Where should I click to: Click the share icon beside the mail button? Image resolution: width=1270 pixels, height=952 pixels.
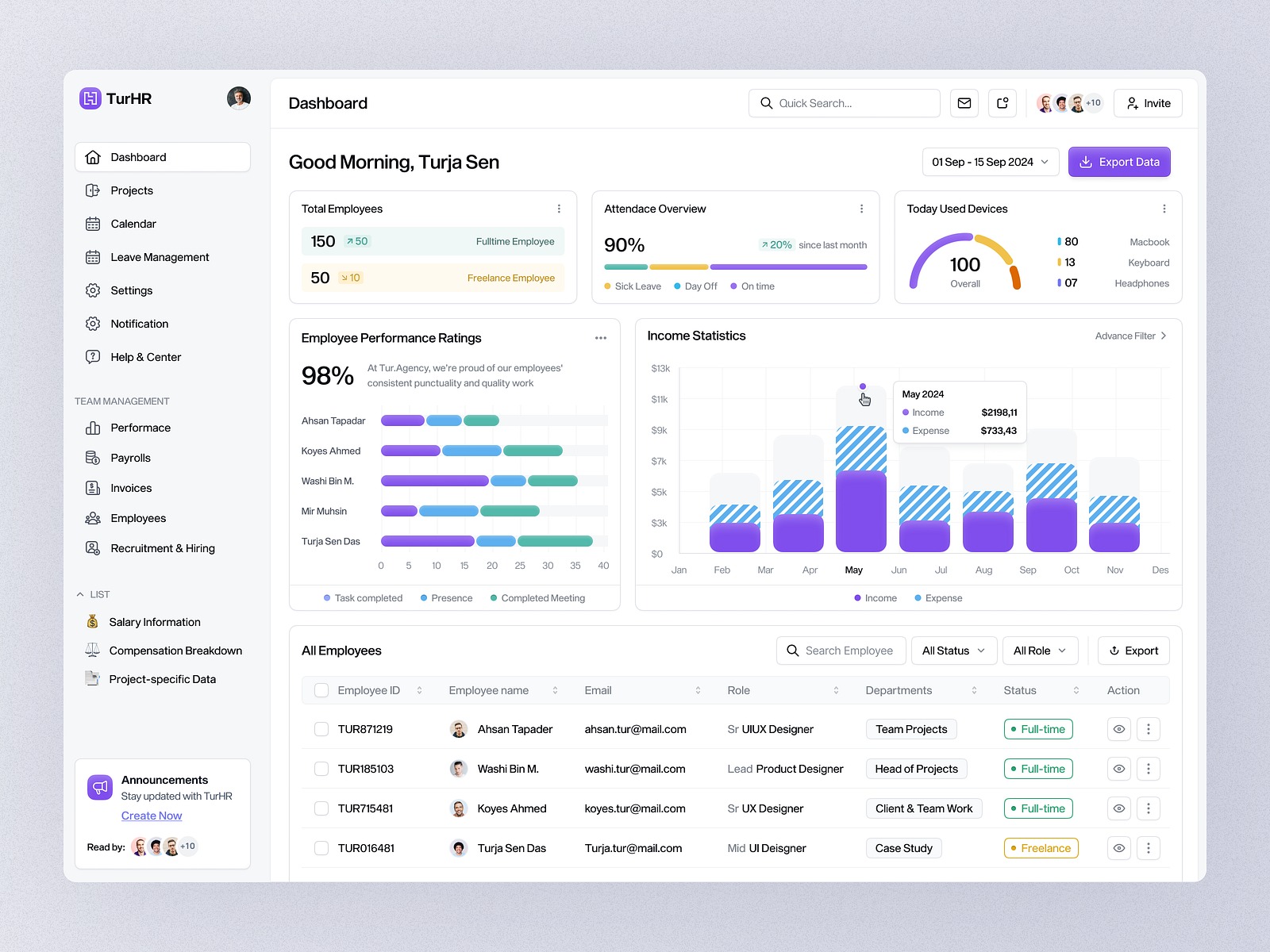pyautogui.click(x=1003, y=103)
